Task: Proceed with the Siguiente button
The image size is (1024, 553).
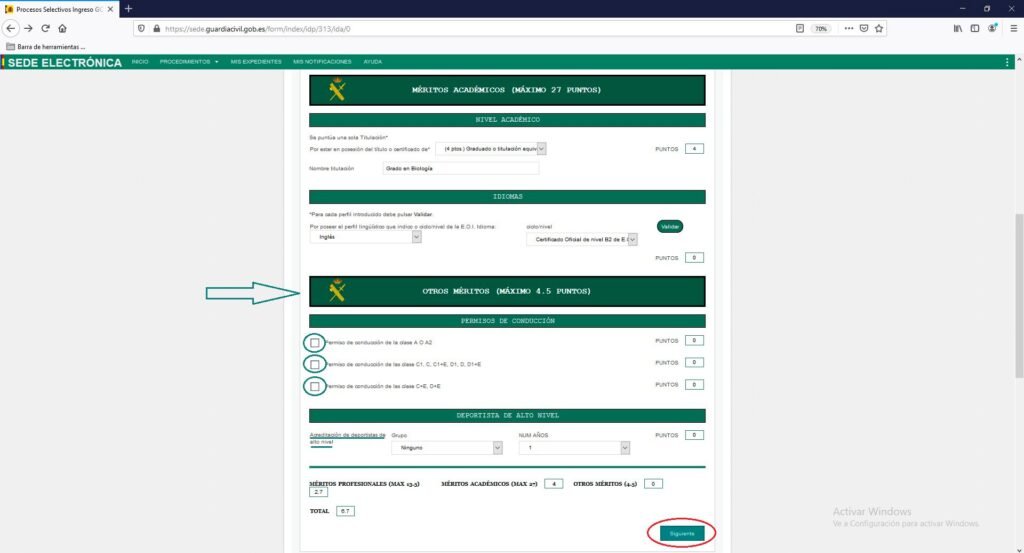Action: coord(682,534)
